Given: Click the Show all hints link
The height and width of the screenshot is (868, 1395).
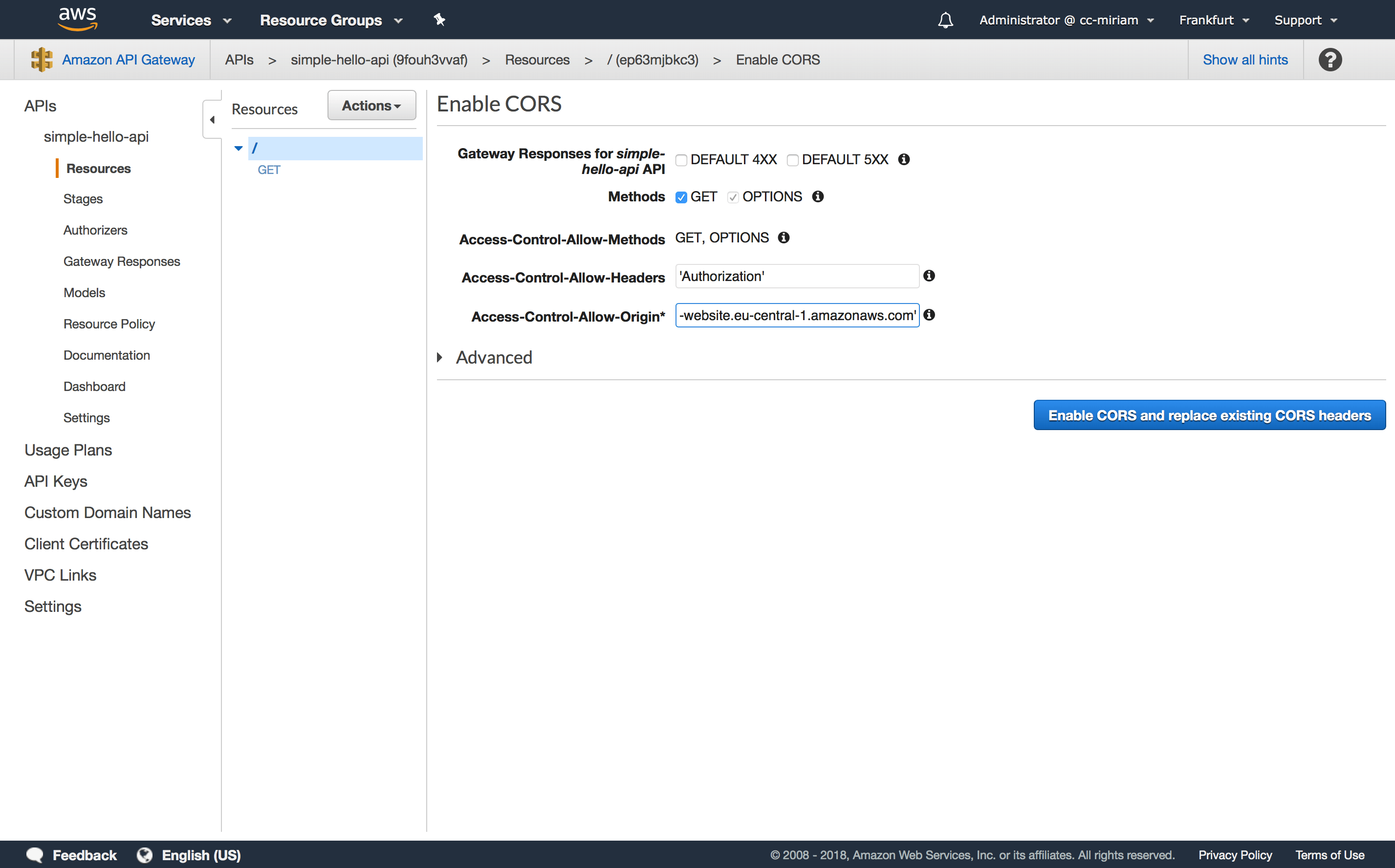Looking at the screenshot, I should pos(1244,60).
